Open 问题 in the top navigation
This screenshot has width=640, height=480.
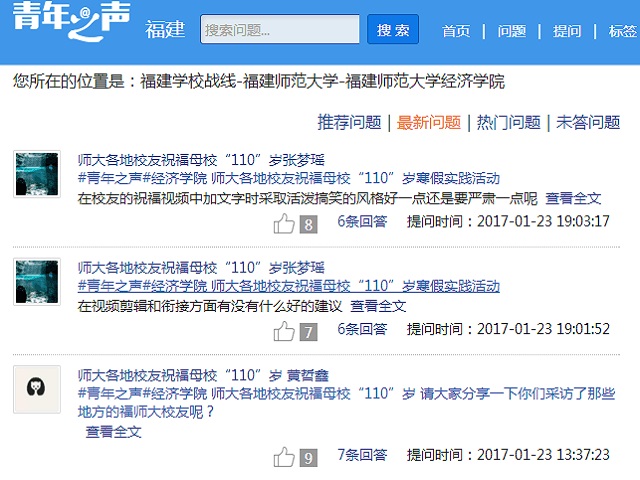tap(511, 31)
